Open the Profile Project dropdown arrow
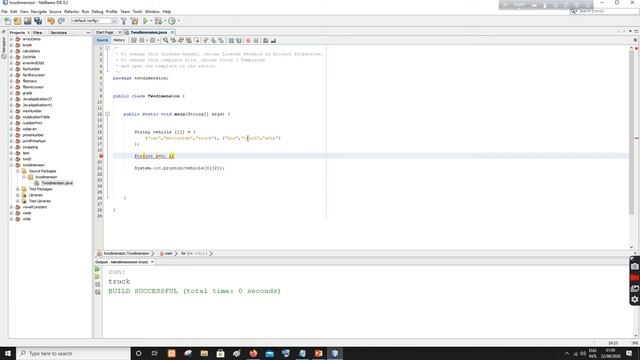This screenshot has height=360, width=640. (178, 21)
